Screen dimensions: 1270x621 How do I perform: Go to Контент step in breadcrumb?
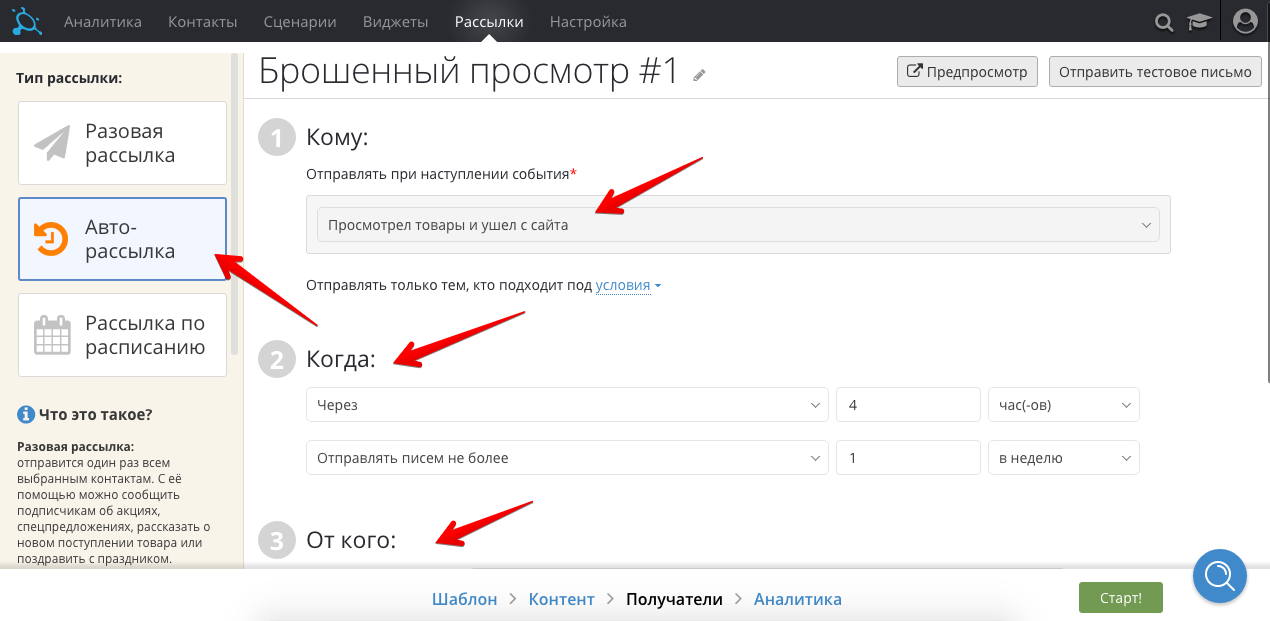561,599
